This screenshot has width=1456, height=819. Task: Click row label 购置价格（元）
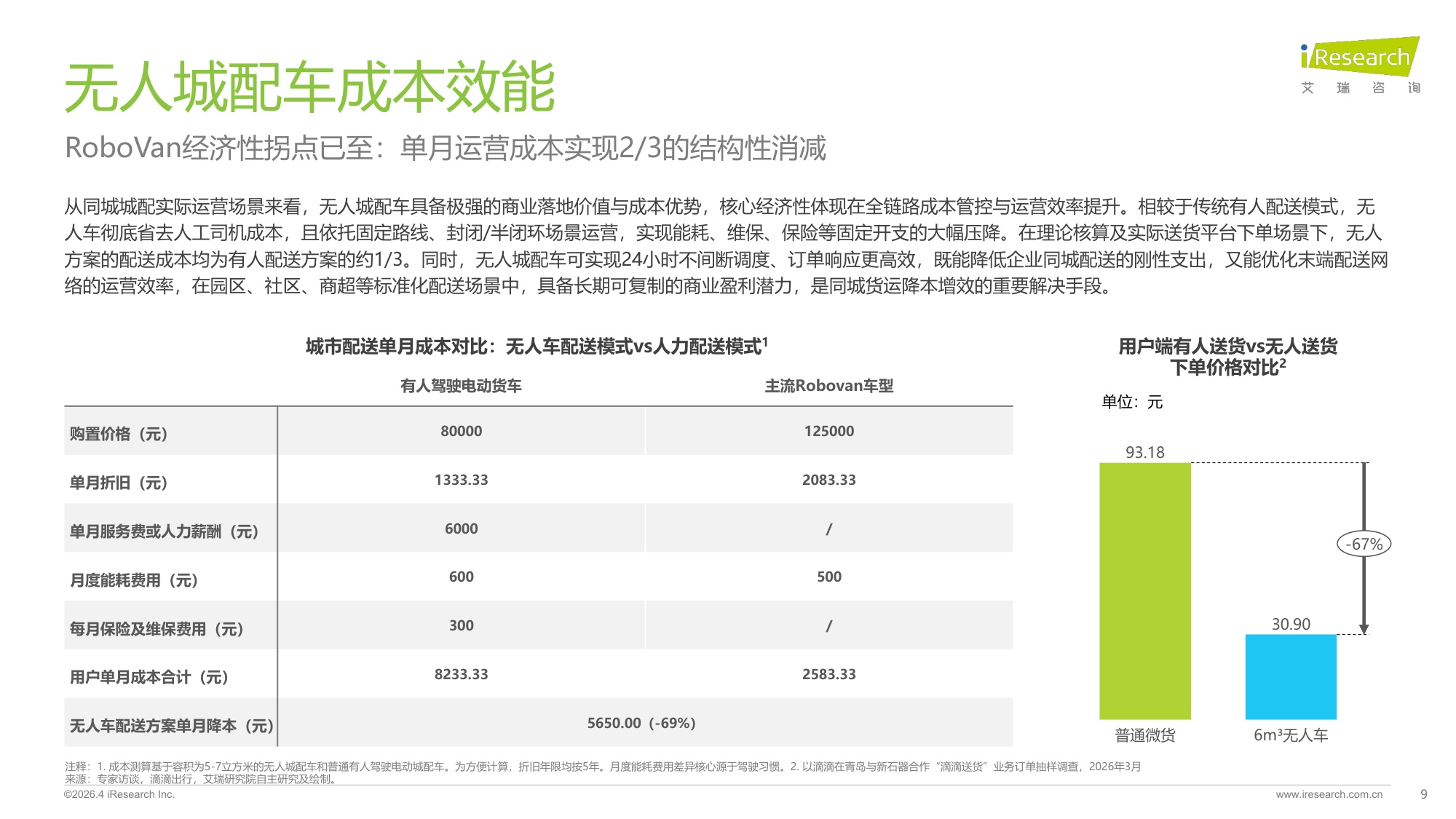119,434
